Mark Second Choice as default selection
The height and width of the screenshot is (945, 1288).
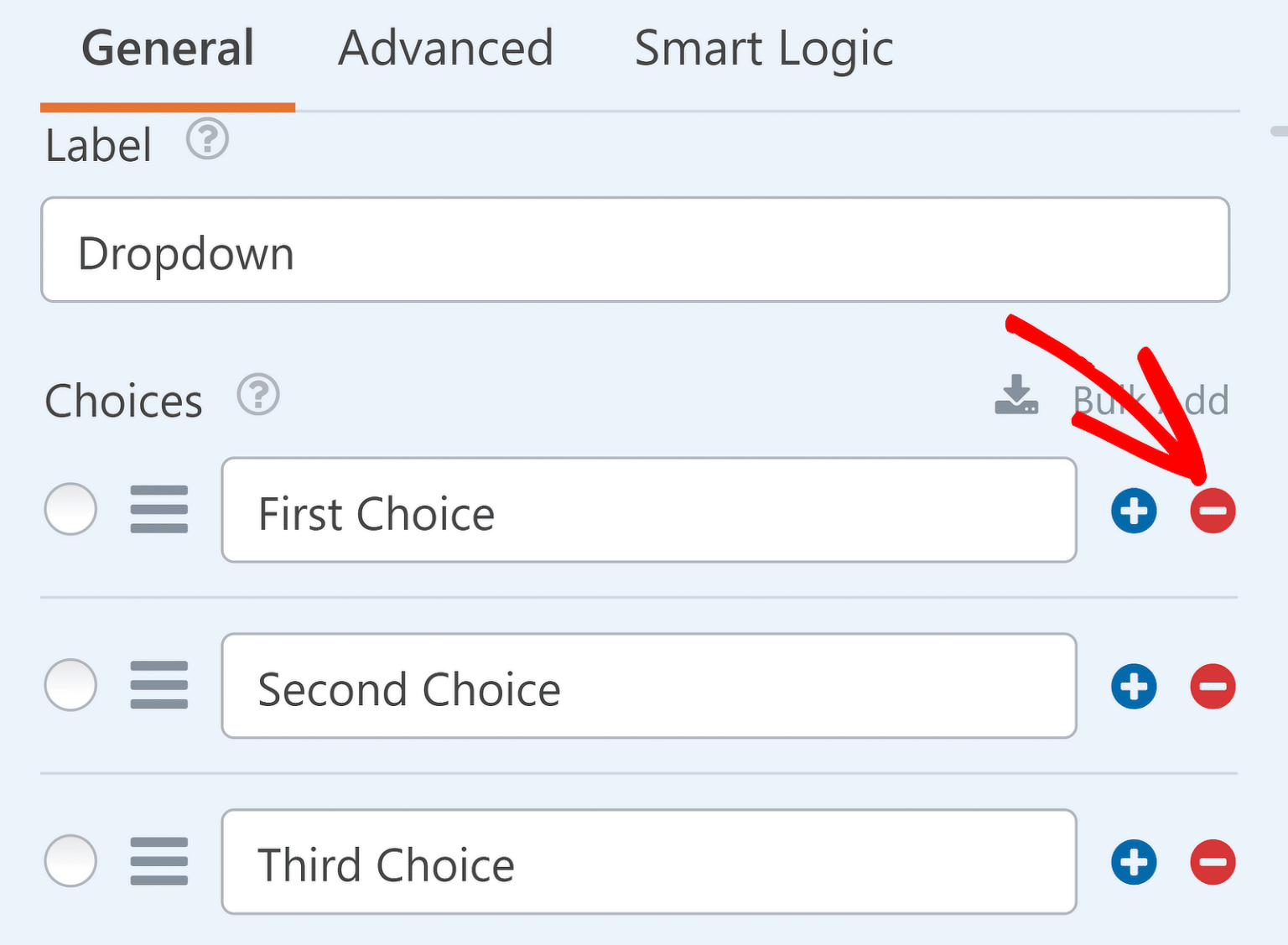[x=70, y=686]
